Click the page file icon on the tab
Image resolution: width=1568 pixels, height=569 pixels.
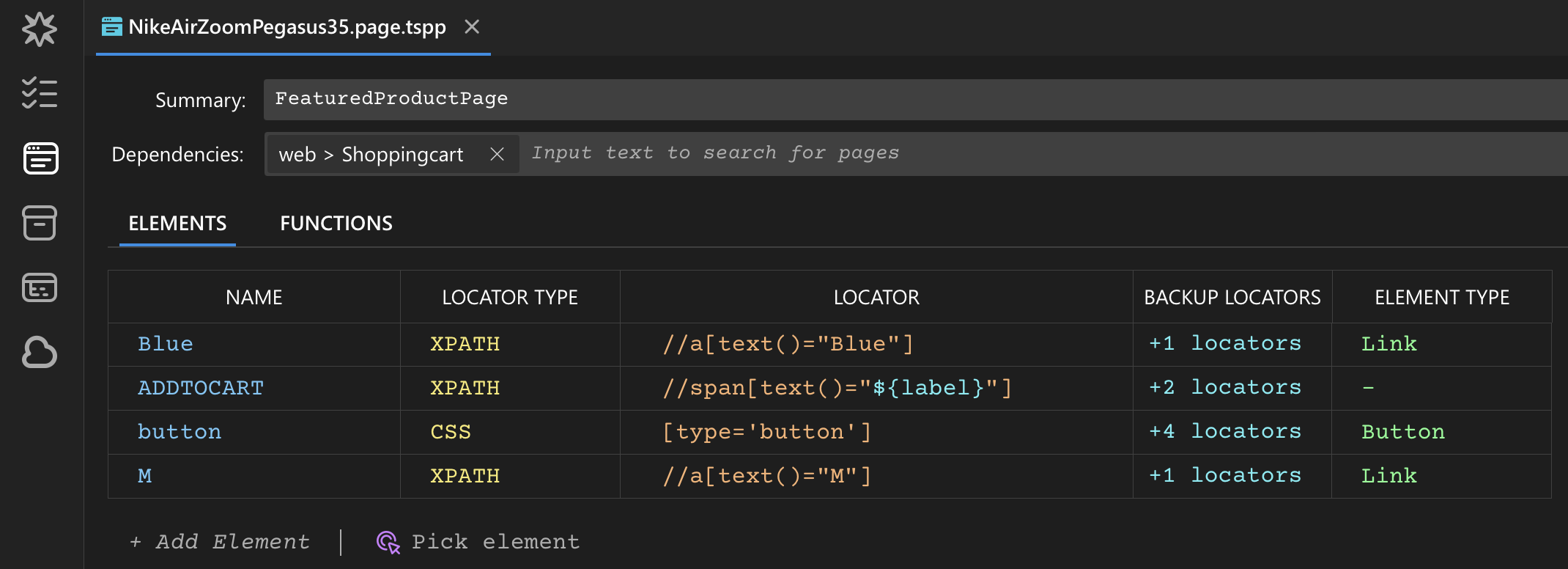(x=112, y=27)
